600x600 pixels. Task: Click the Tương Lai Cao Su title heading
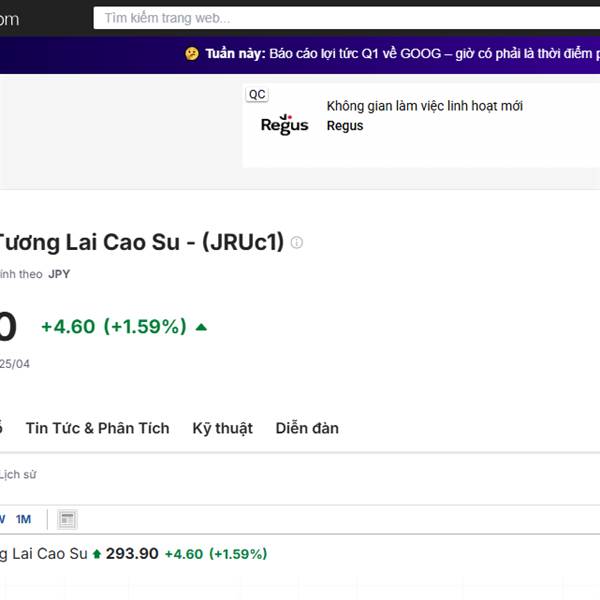140,242
